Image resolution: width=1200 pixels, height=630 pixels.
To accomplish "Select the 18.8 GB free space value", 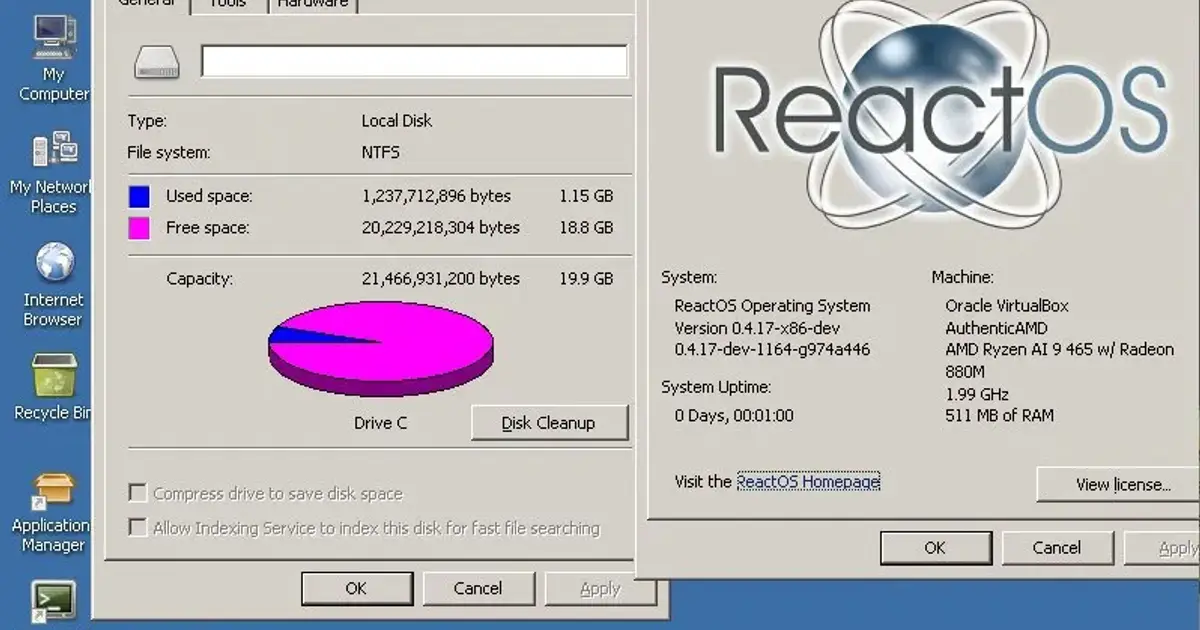I will 586,228.
